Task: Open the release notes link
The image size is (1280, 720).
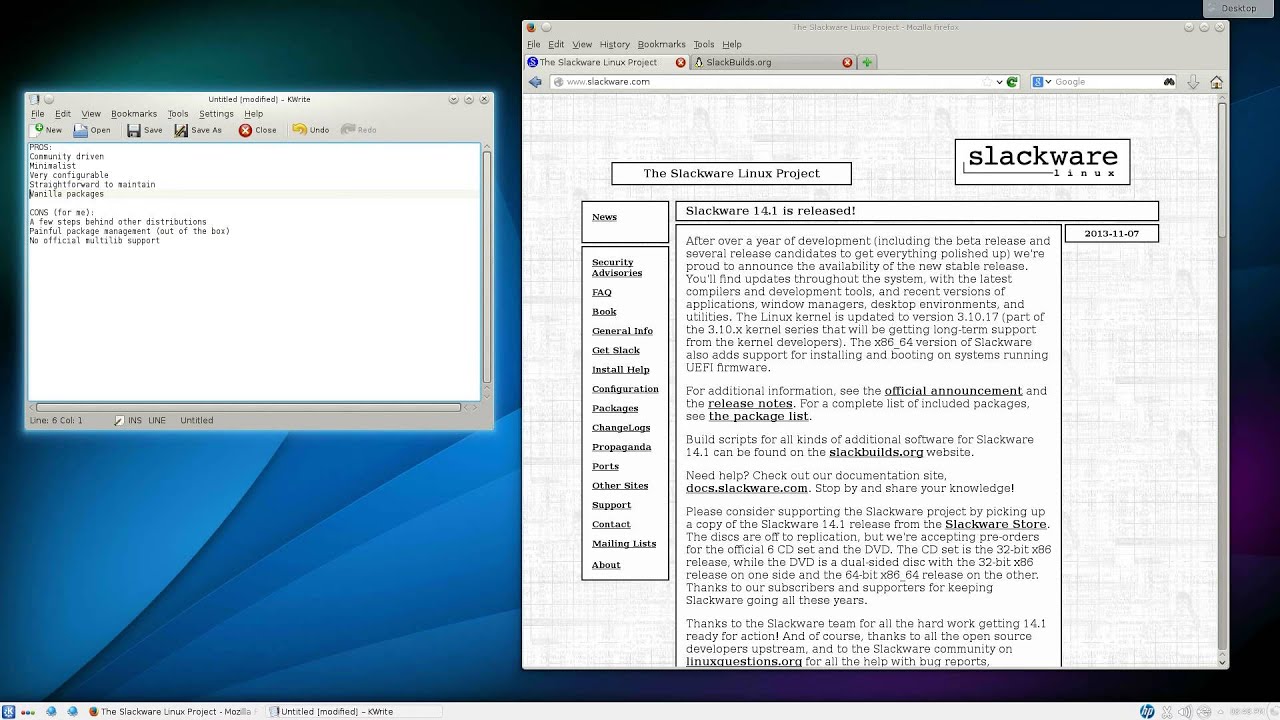Action: [x=750, y=404]
